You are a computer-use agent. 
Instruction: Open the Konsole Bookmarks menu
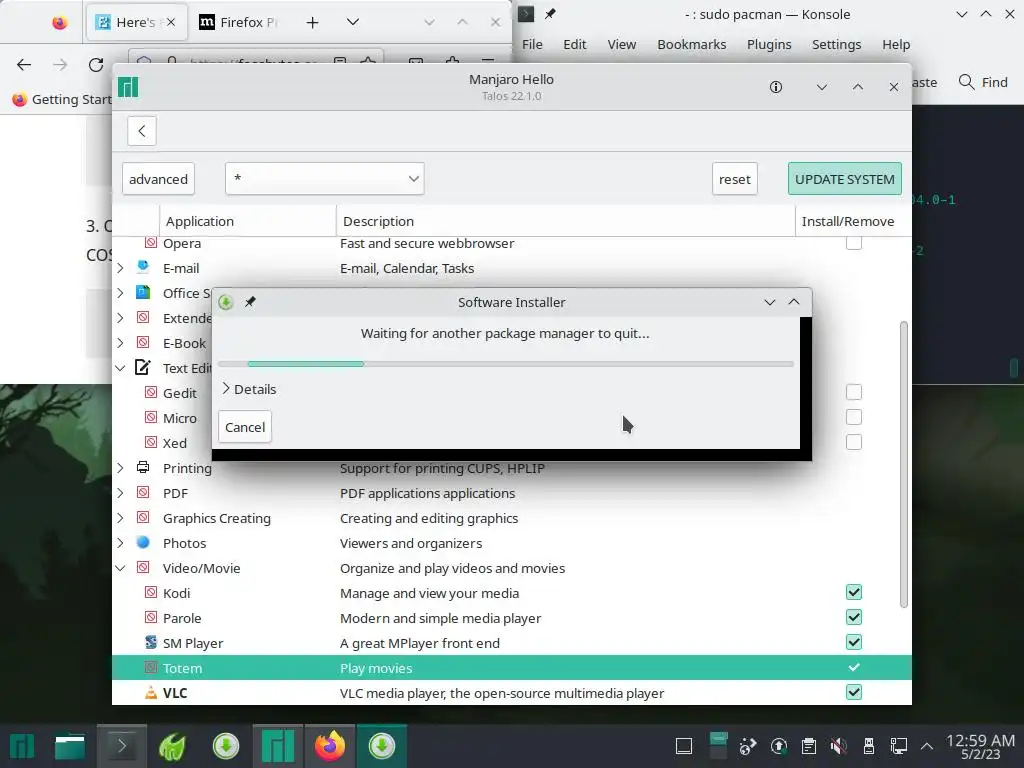(x=692, y=44)
